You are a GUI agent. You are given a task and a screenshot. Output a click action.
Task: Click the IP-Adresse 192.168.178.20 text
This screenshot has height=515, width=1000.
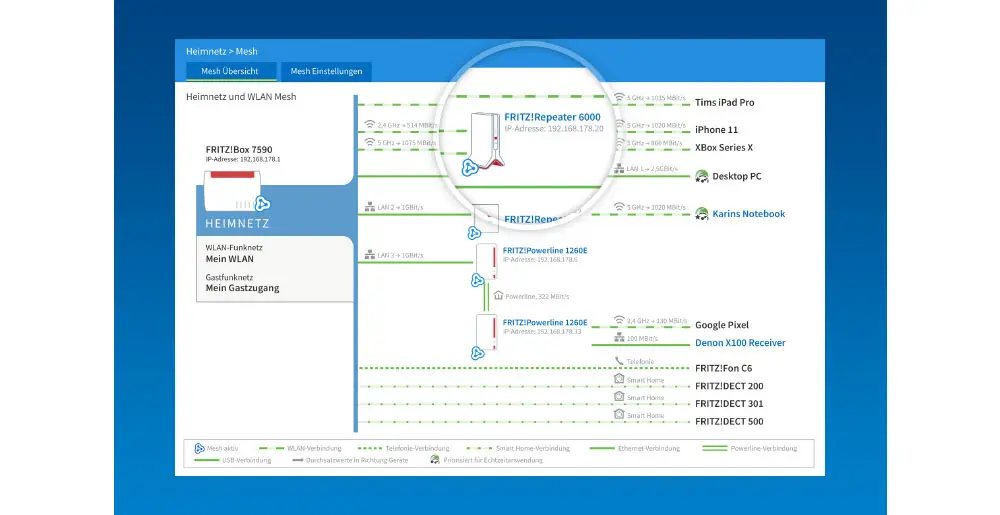[554, 129]
